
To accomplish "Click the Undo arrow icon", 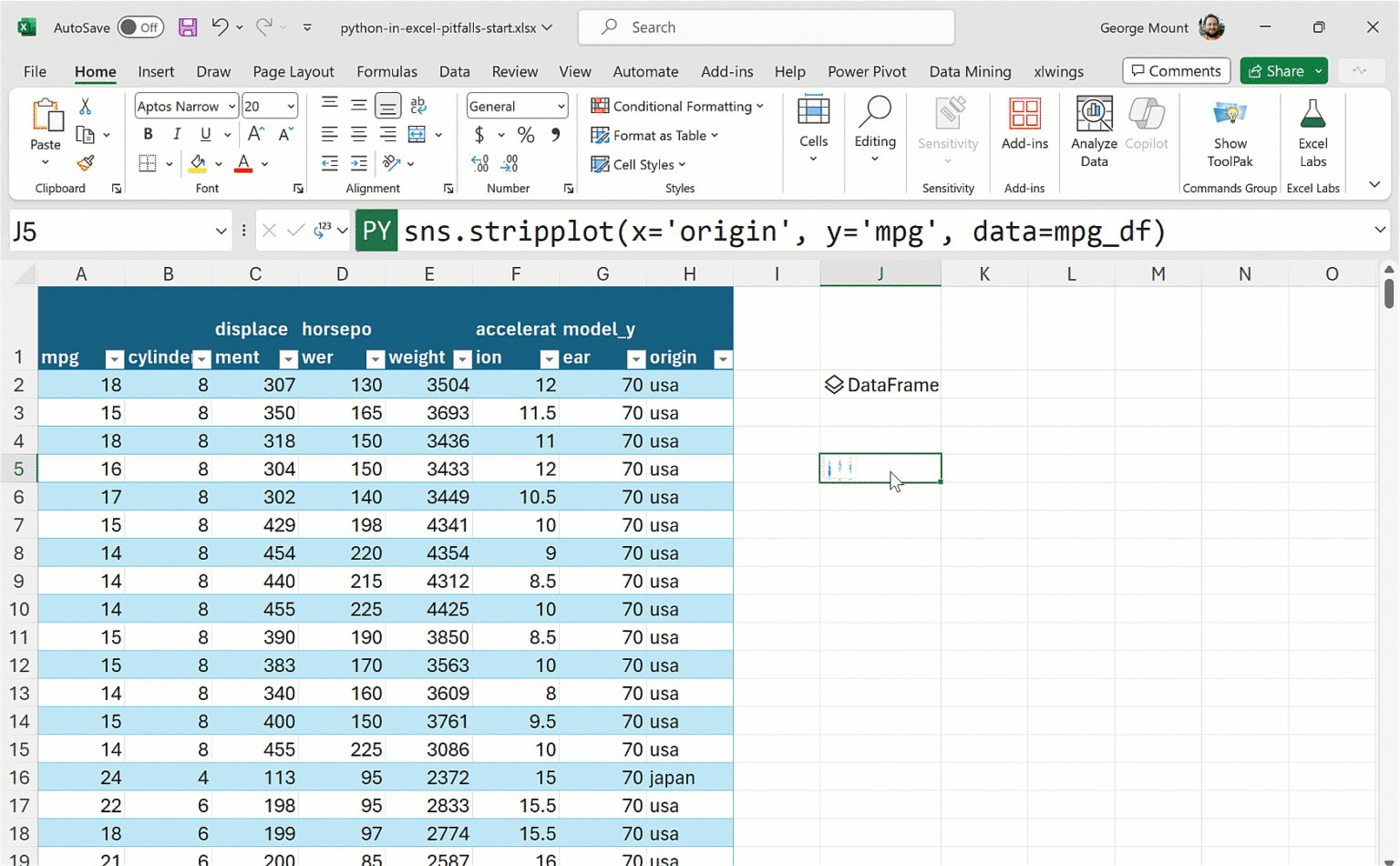I will (220, 27).
